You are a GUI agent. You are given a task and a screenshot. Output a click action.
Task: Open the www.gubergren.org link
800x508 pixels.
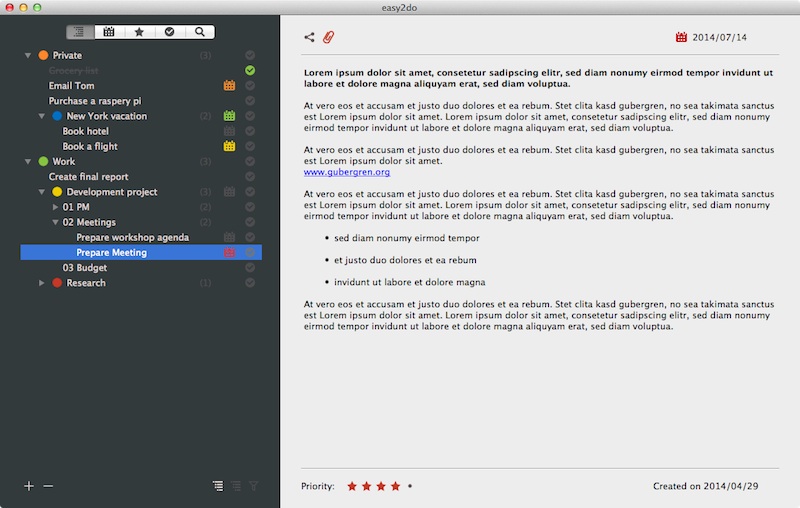pos(346,172)
